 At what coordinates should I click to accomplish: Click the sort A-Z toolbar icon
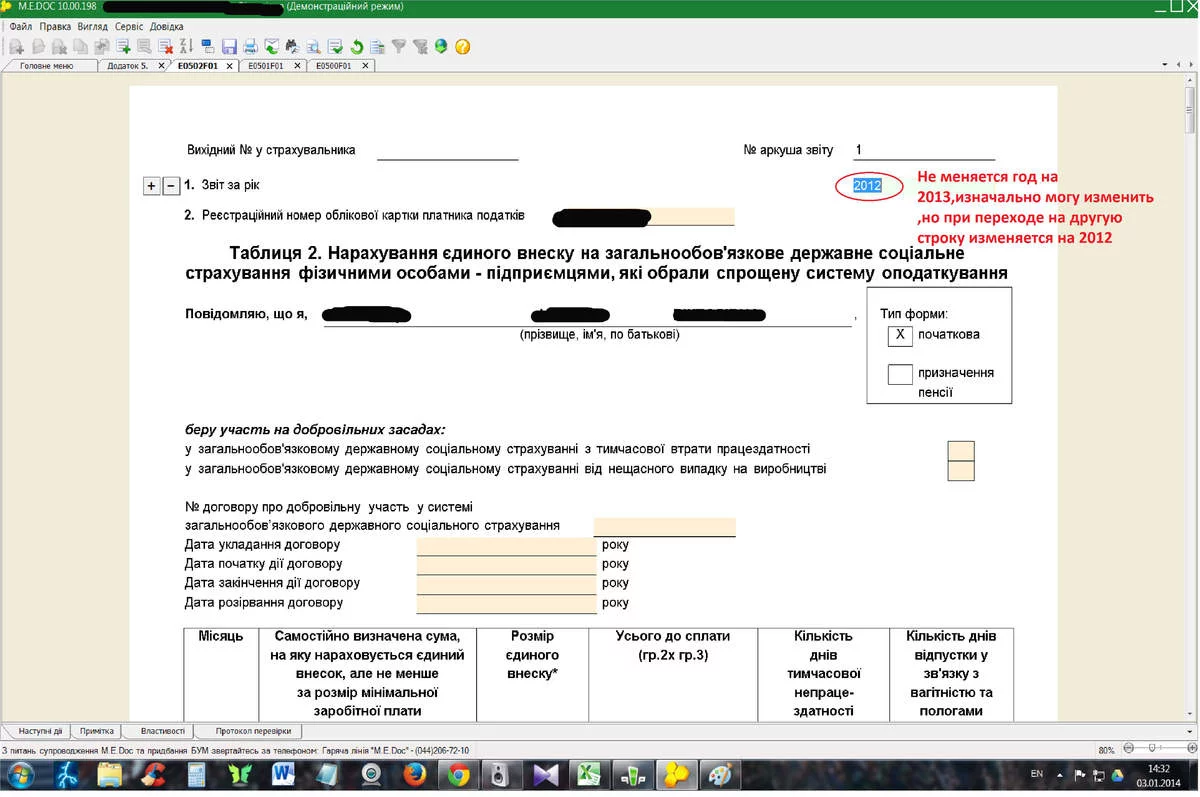tap(185, 46)
